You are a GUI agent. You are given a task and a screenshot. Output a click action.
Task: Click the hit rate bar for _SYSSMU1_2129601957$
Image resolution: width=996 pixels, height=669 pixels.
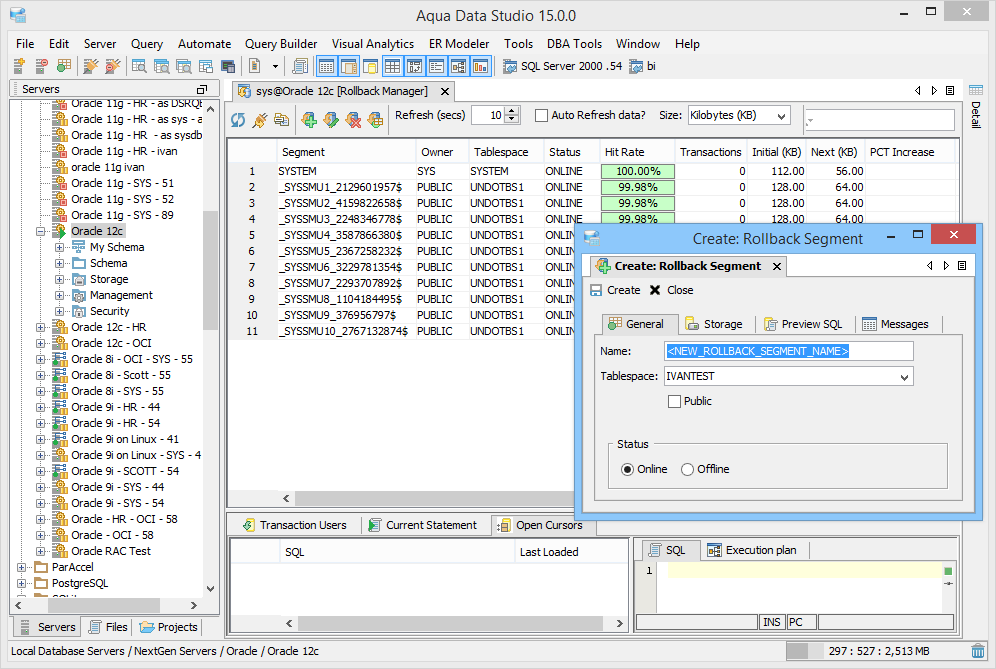pos(638,187)
